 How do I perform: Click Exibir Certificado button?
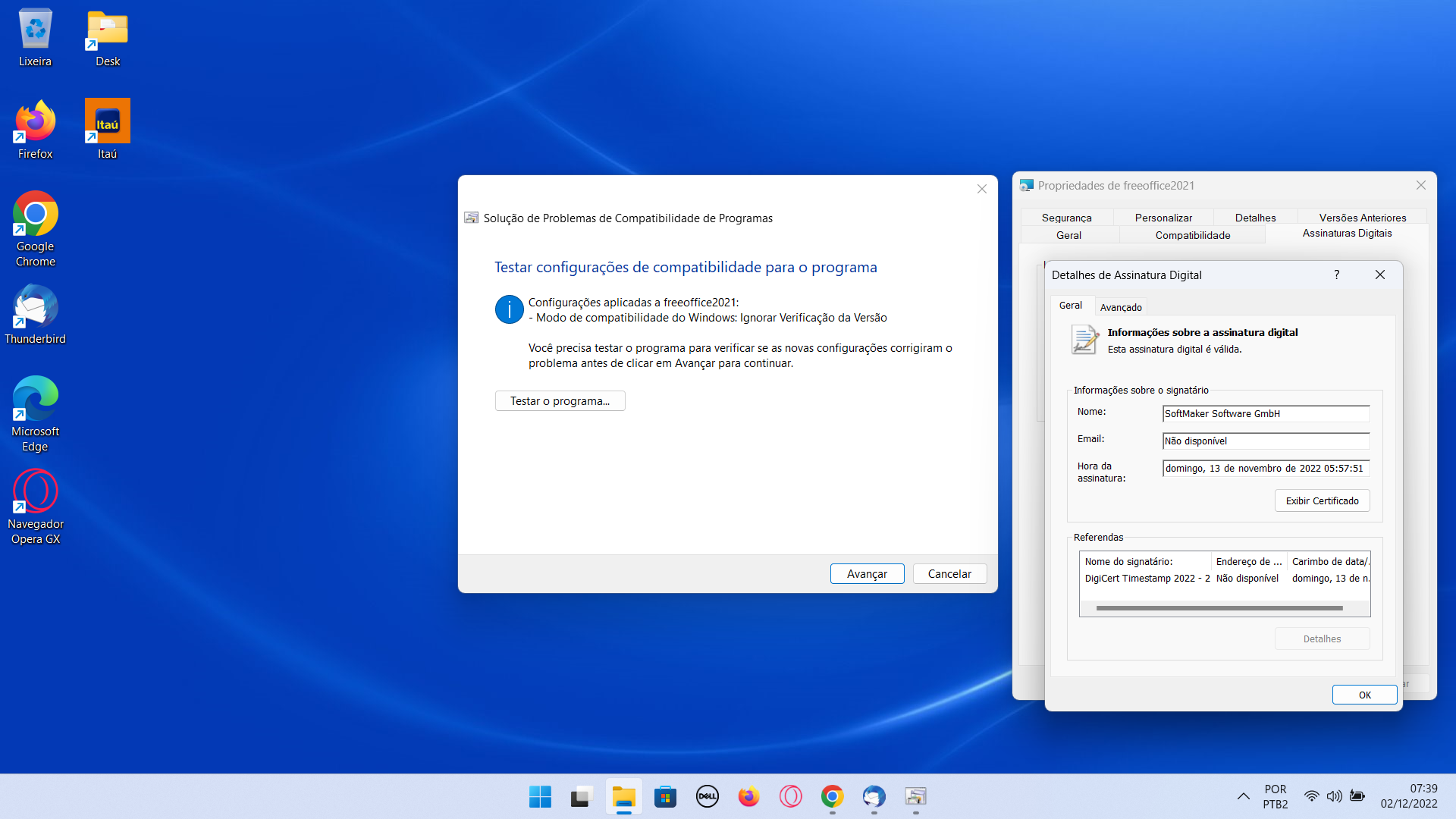click(1322, 500)
